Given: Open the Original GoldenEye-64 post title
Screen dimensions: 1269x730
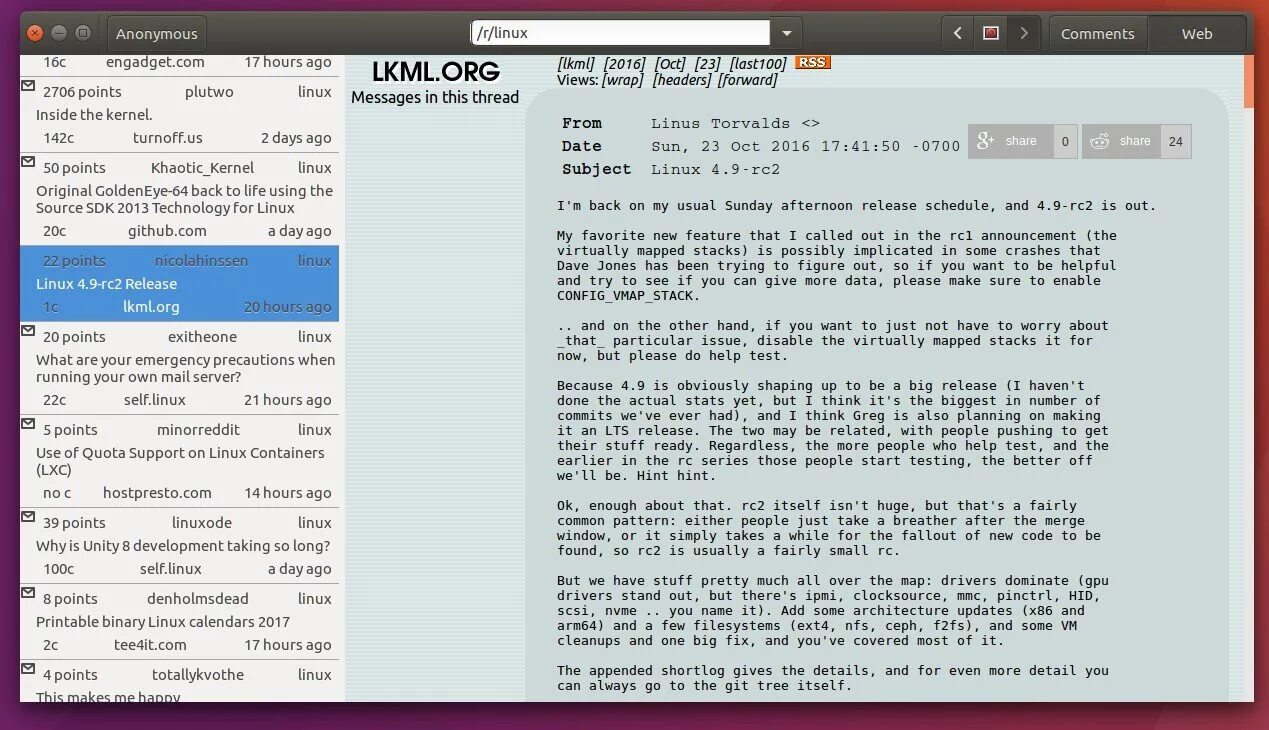Looking at the screenshot, I should click(184, 199).
